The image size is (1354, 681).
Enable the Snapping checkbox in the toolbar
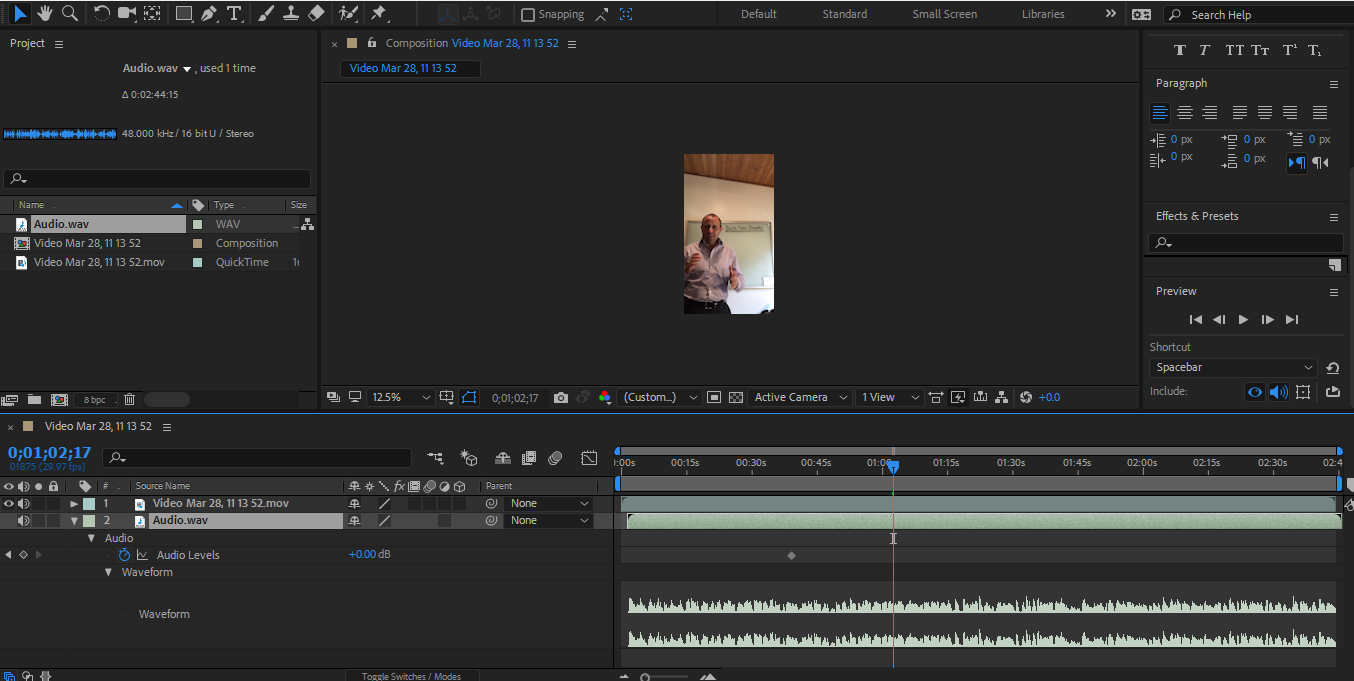click(527, 14)
